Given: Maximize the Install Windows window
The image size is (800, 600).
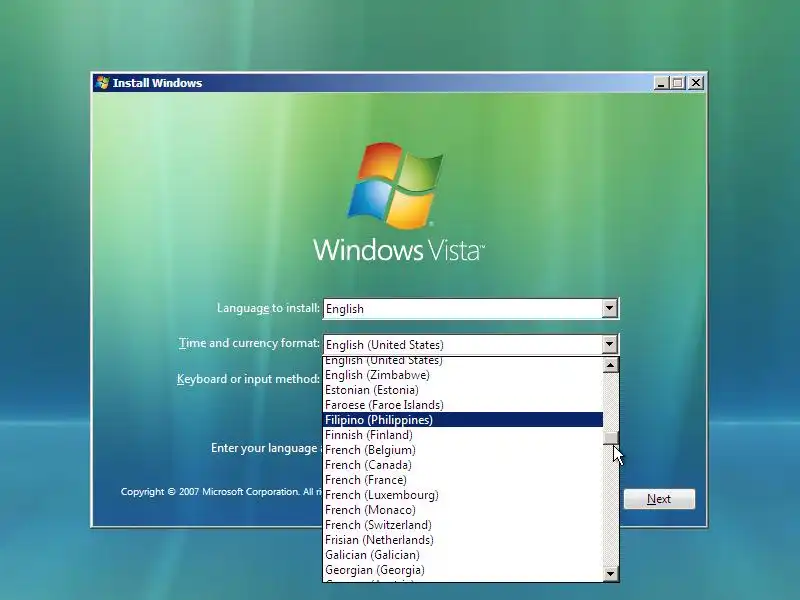Looking at the screenshot, I should click(x=678, y=83).
